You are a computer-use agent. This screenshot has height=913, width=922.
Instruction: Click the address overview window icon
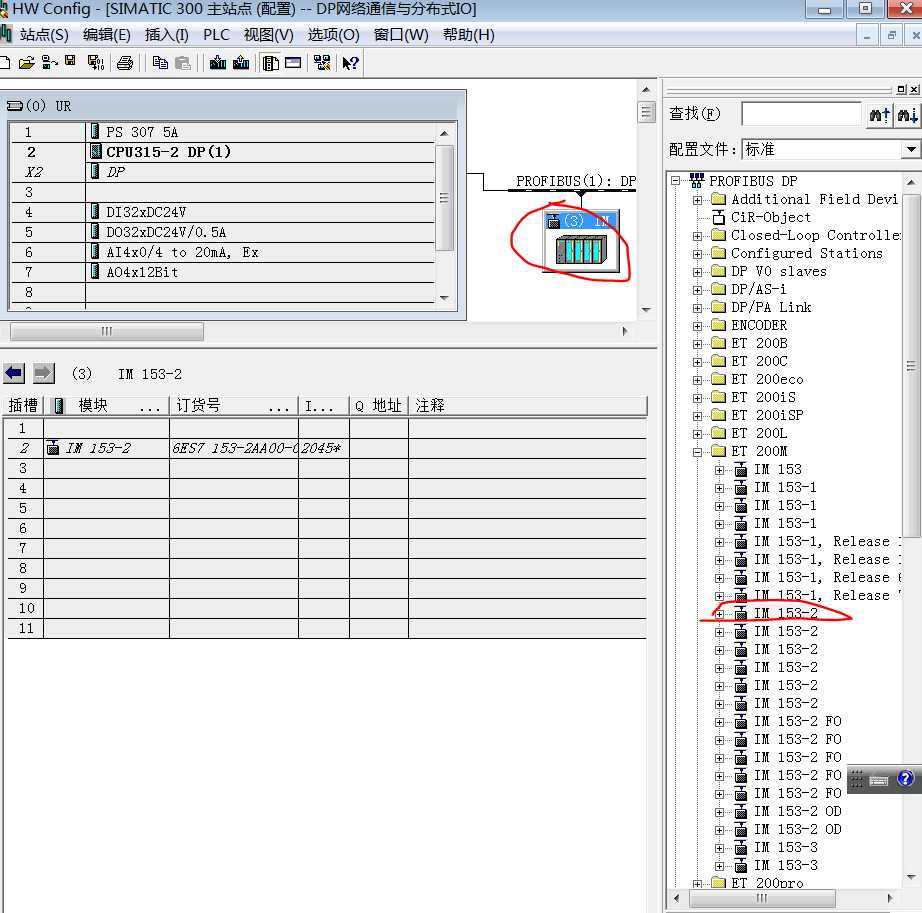(x=293, y=63)
